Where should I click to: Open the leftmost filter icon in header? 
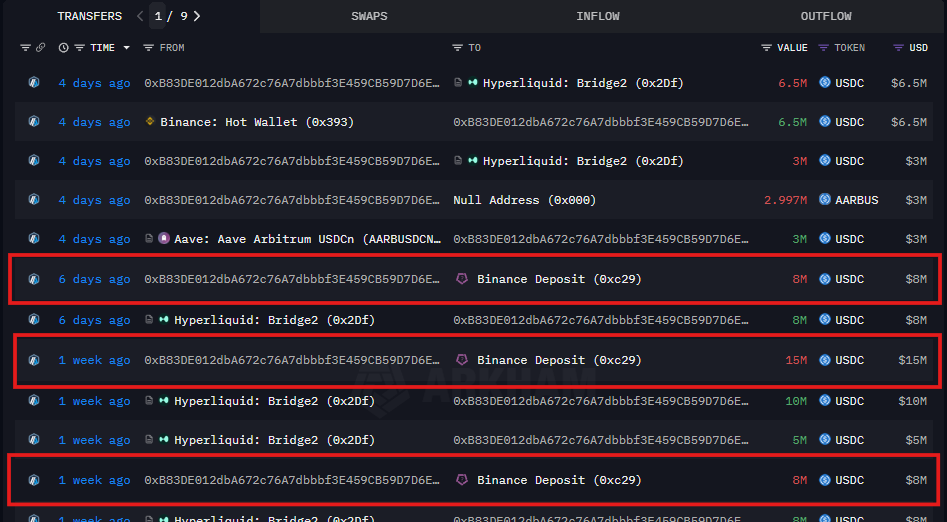coord(25,48)
